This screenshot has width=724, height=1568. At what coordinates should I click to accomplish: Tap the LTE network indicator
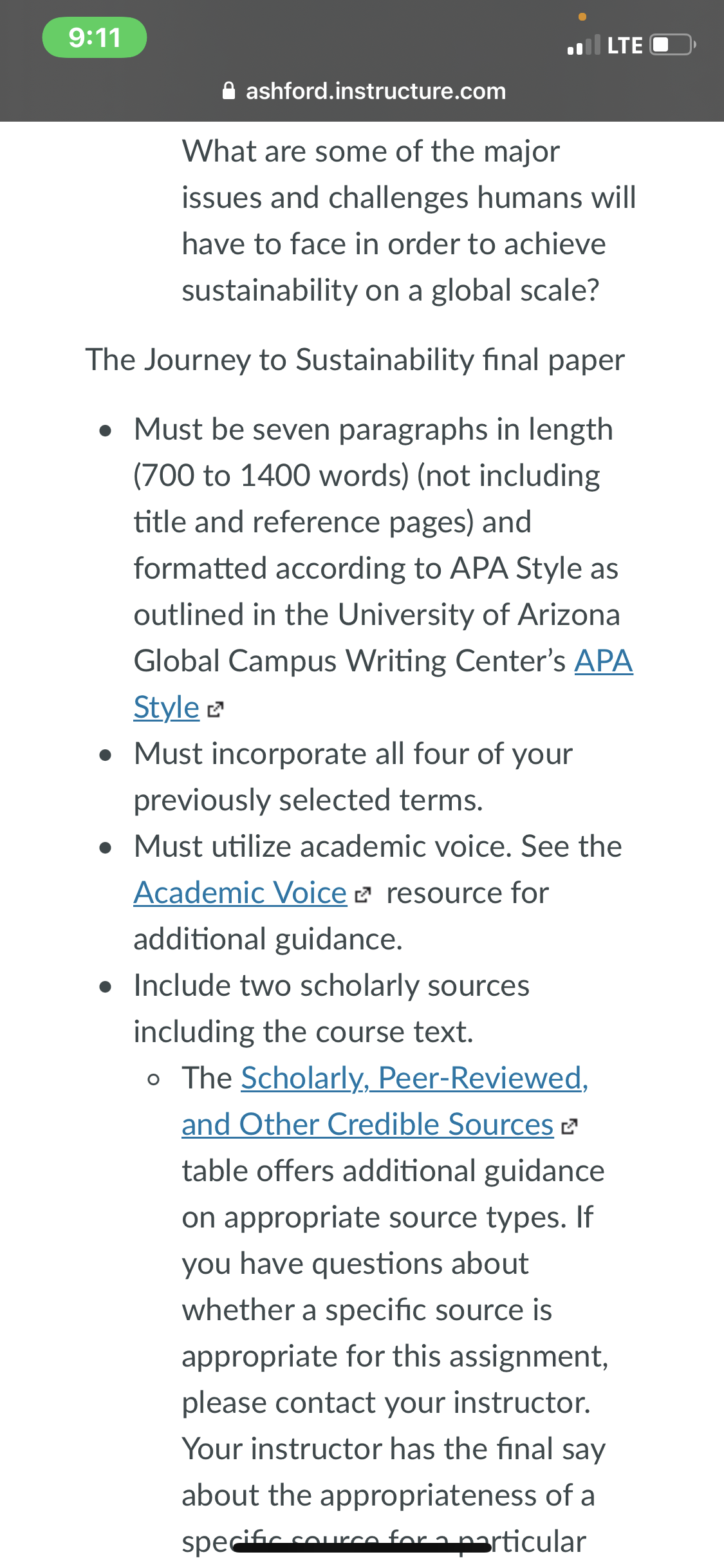coord(625,46)
